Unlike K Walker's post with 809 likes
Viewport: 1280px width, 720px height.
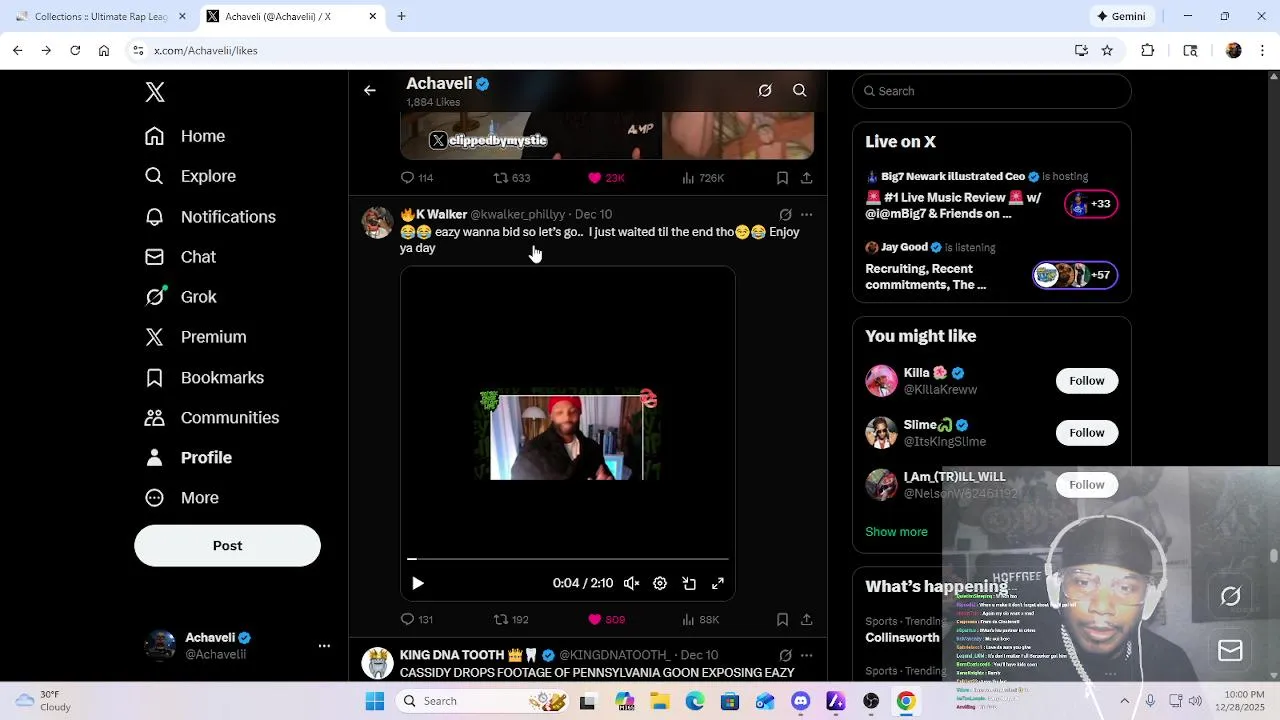pos(606,620)
